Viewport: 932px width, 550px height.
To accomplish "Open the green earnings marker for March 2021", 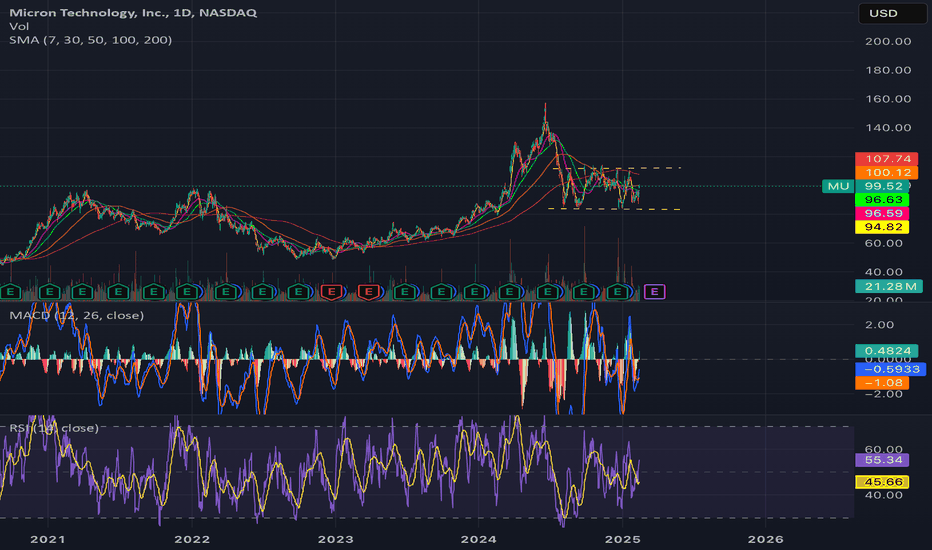I will (x=82, y=291).
